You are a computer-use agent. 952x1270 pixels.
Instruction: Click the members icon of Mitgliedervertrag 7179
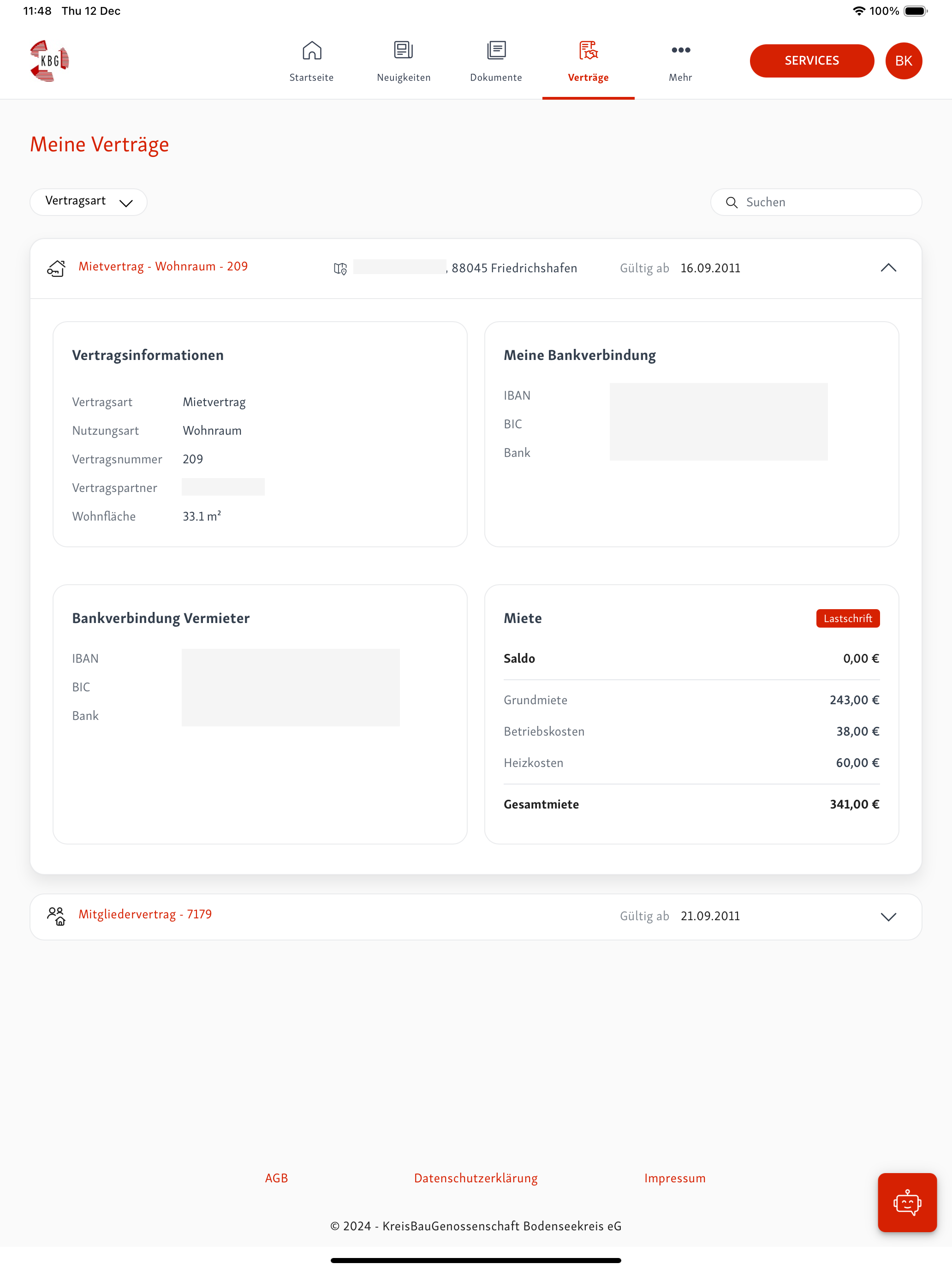pos(56,917)
